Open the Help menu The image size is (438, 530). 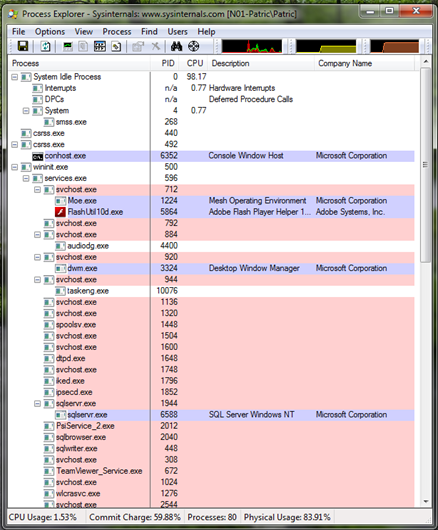206,32
